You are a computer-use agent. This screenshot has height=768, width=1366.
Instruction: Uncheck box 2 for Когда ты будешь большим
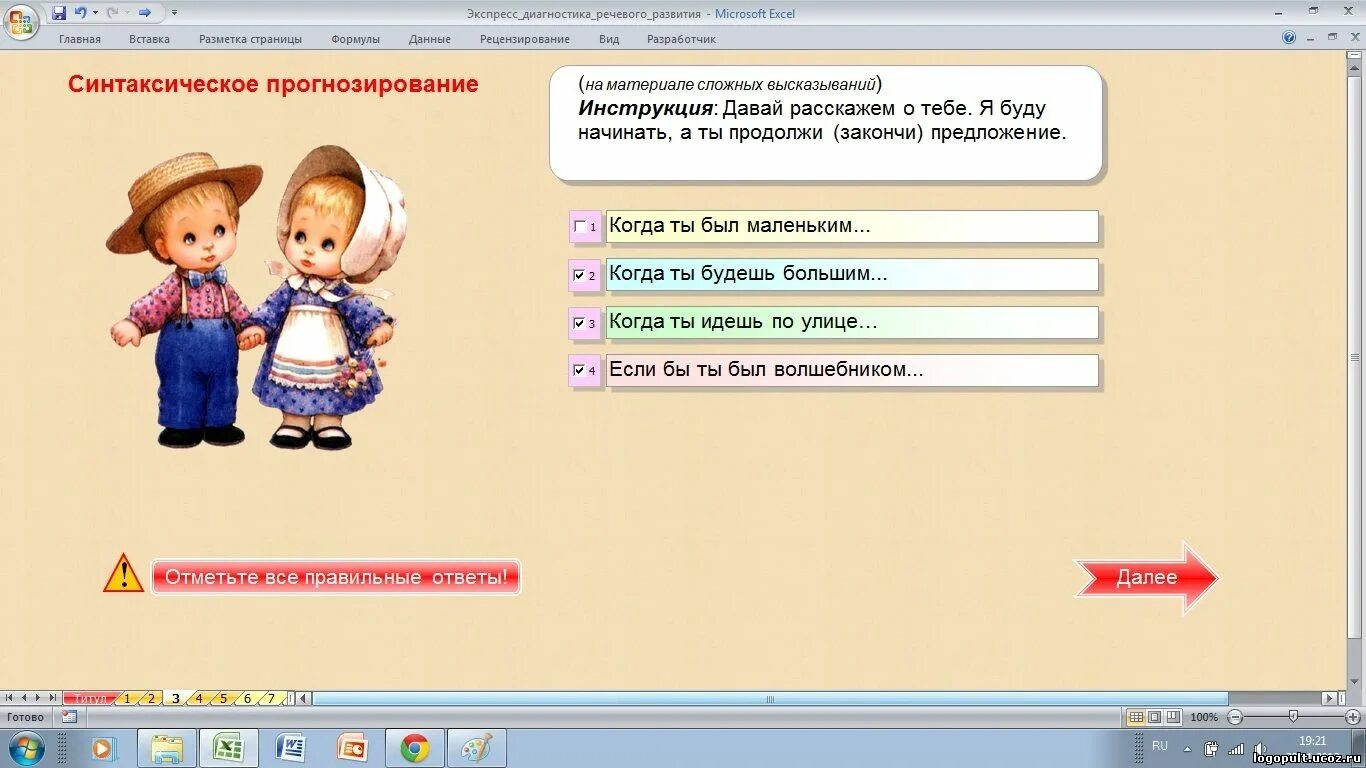pyautogui.click(x=579, y=275)
